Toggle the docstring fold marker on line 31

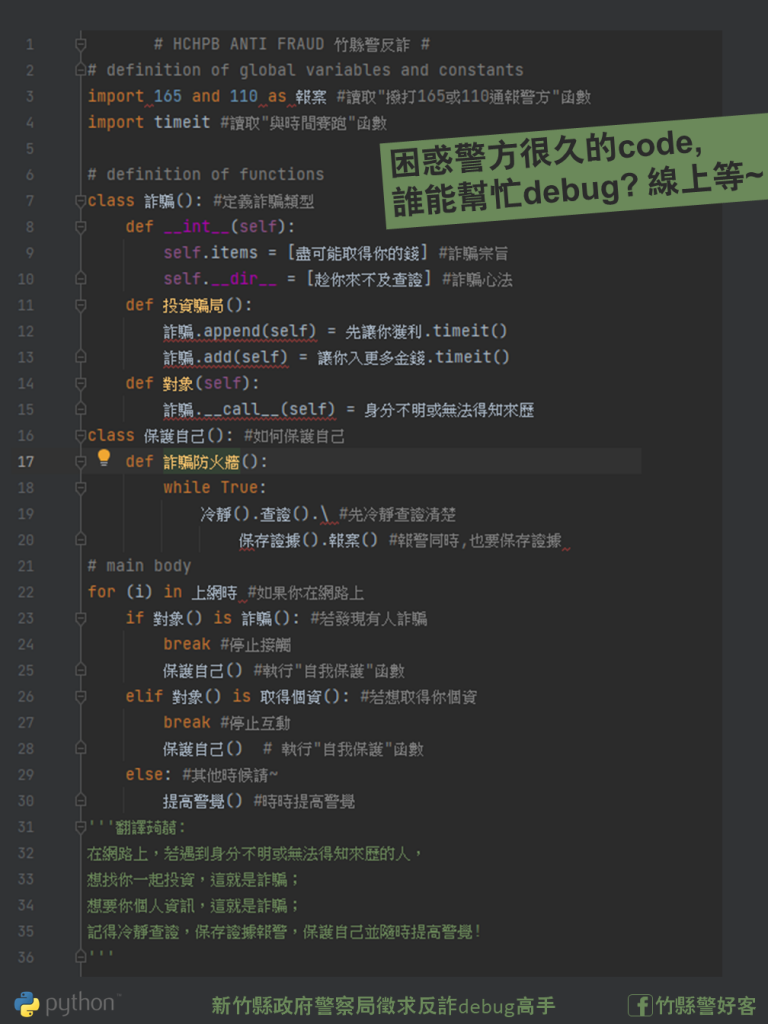81,827
